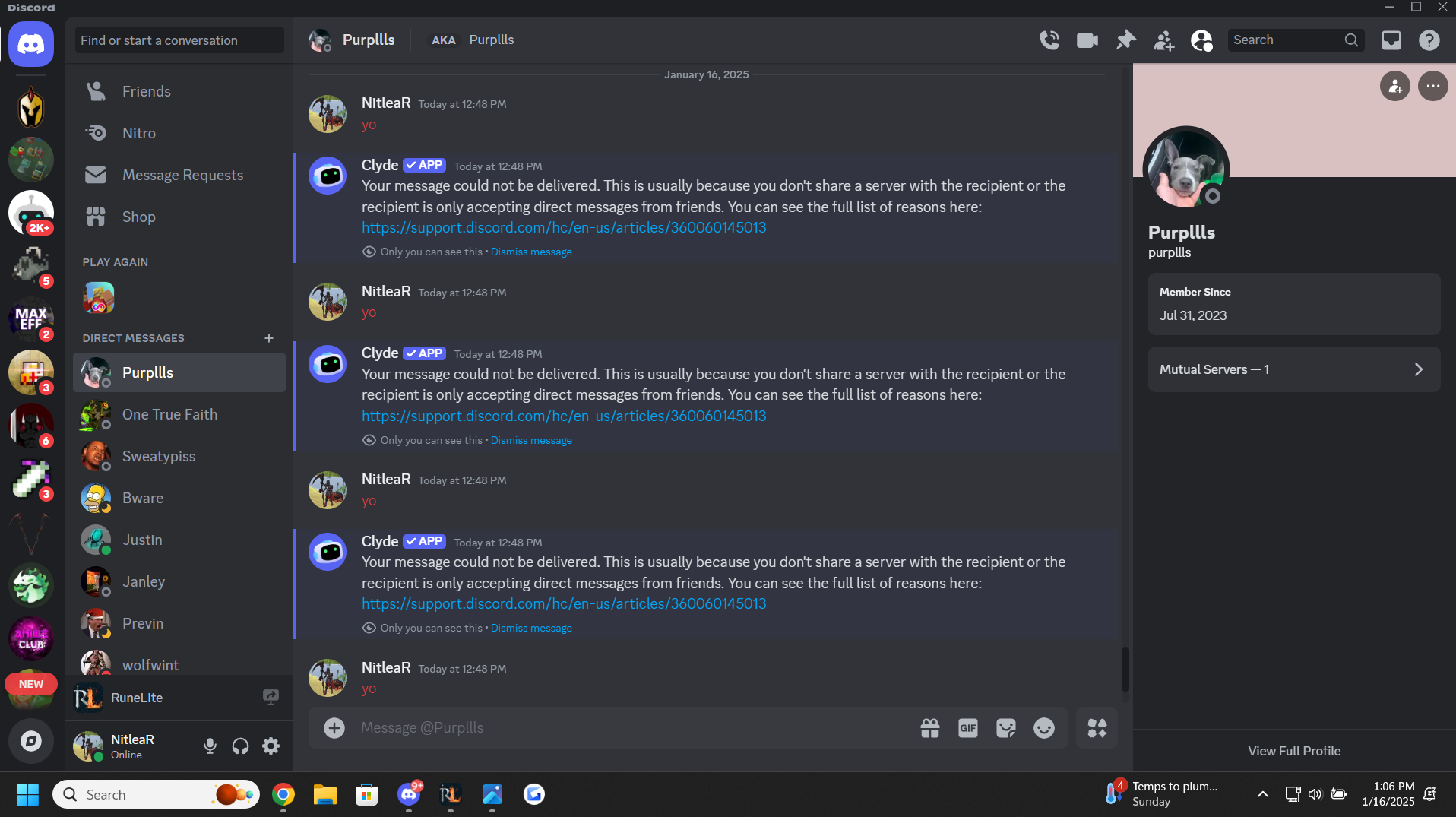Image resolution: width=1456 pixels, height=817 pixels.
Task: Dismiss the second Clyde message
Action: coord(531,441)
